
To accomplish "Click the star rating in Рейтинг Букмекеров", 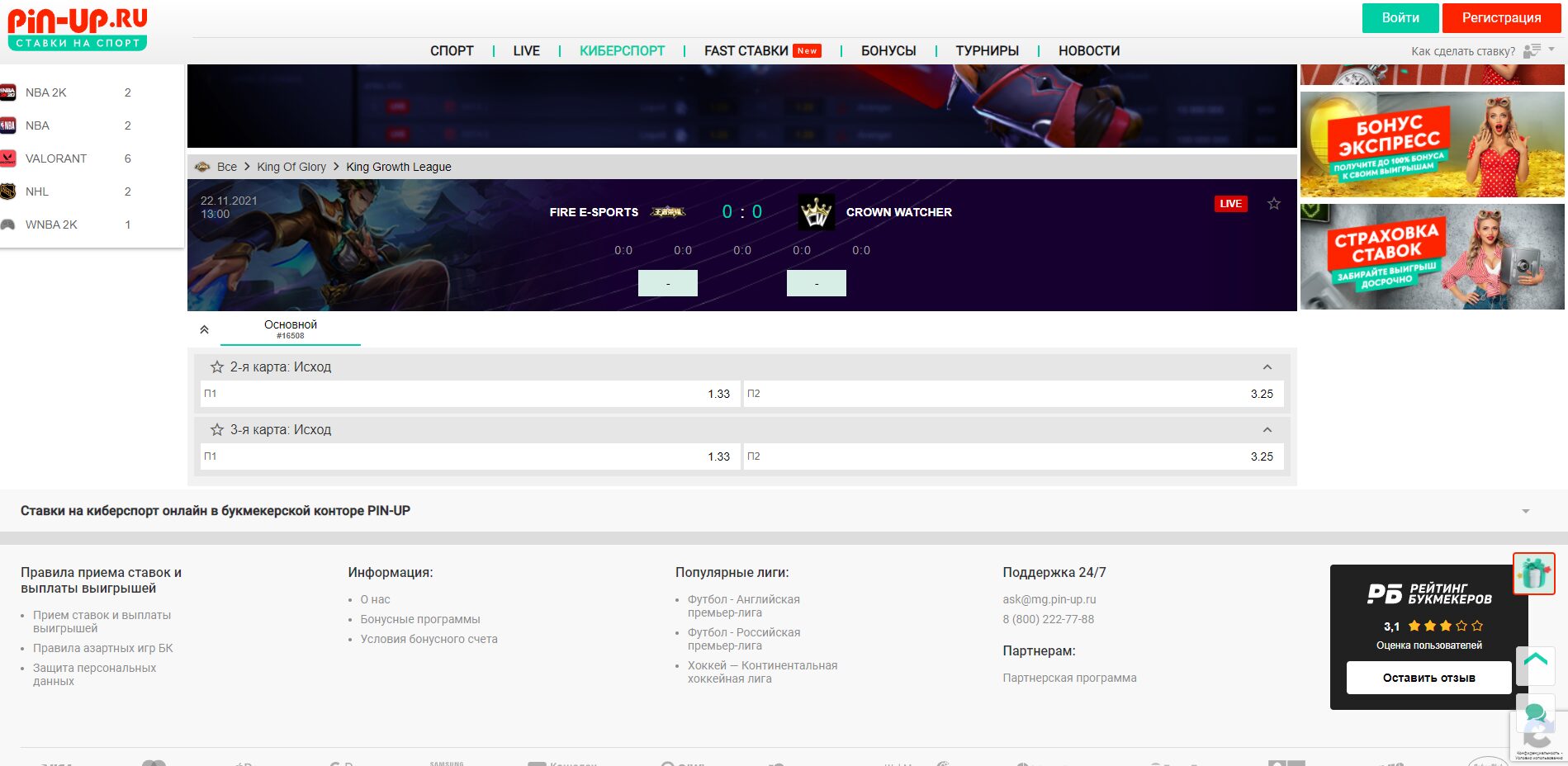I will coord(1445,627).
